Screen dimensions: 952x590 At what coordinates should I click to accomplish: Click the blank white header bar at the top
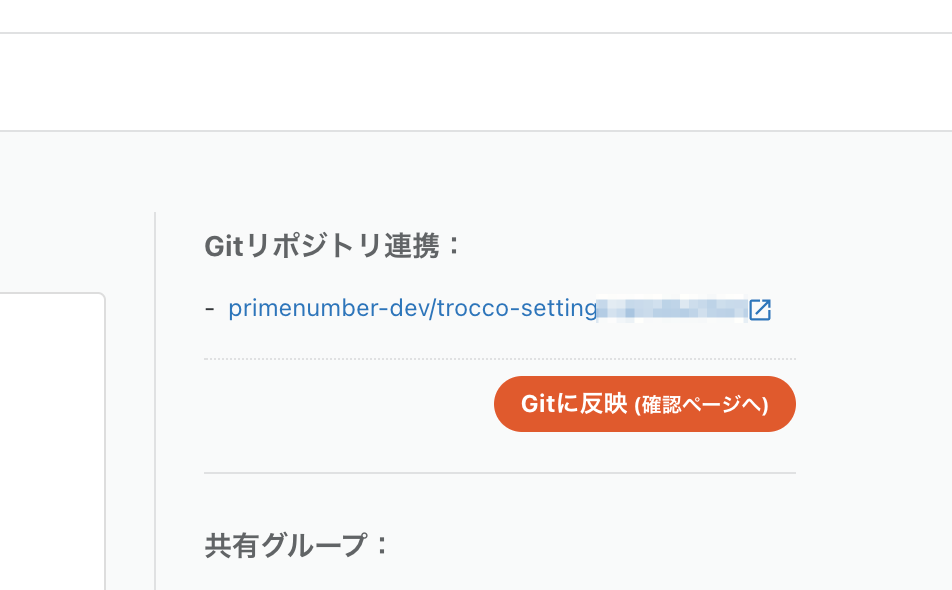point(476,82)
